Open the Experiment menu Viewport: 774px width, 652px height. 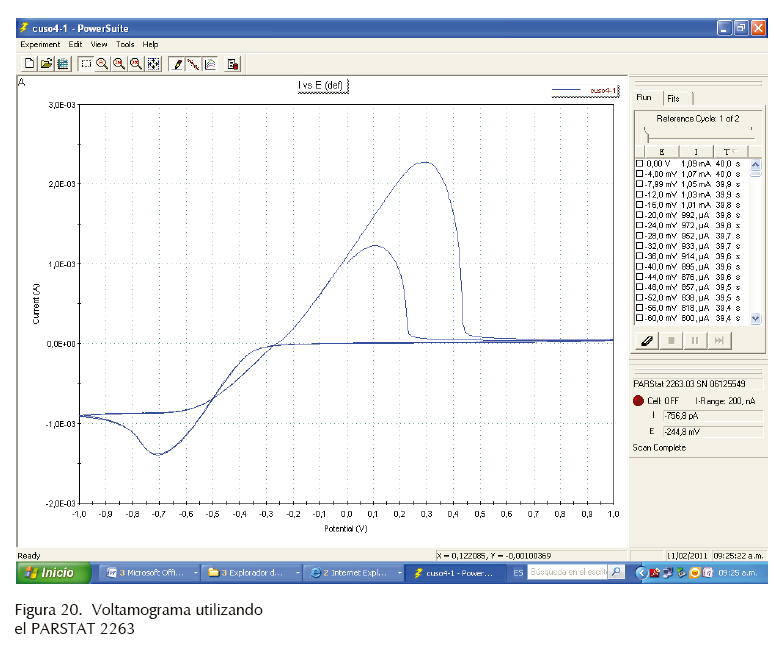40,45
